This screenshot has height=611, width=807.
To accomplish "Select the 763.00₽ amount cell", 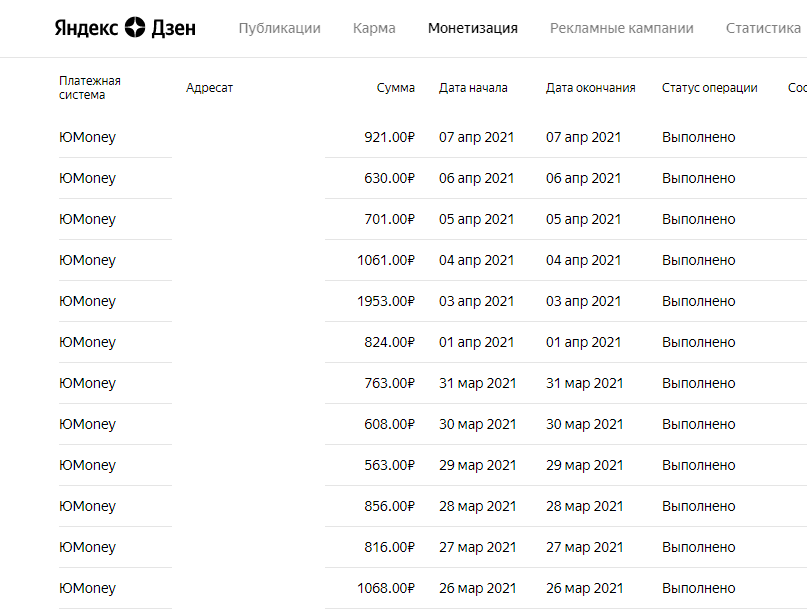I will [x=389, y=383].
